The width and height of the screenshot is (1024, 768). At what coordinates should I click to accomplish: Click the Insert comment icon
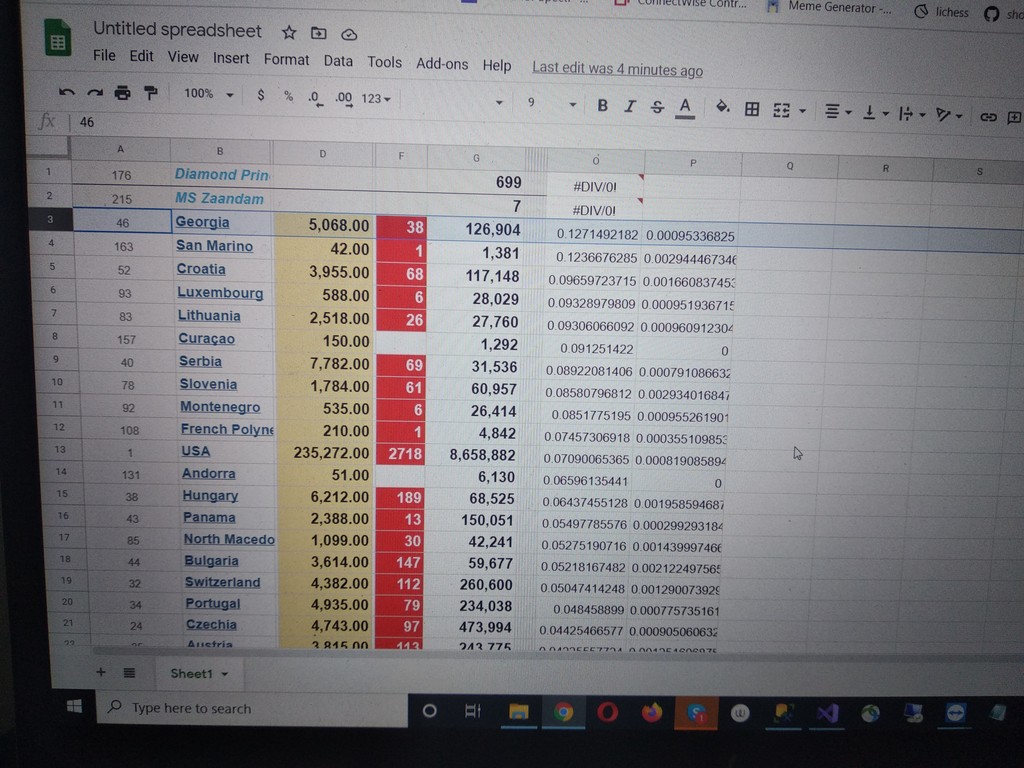(1014, 118)
